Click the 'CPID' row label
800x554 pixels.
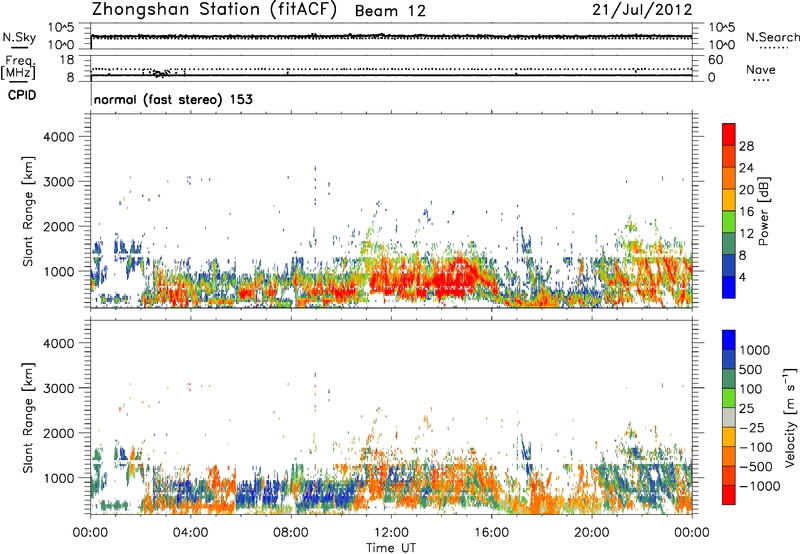(x=22, y=95)
